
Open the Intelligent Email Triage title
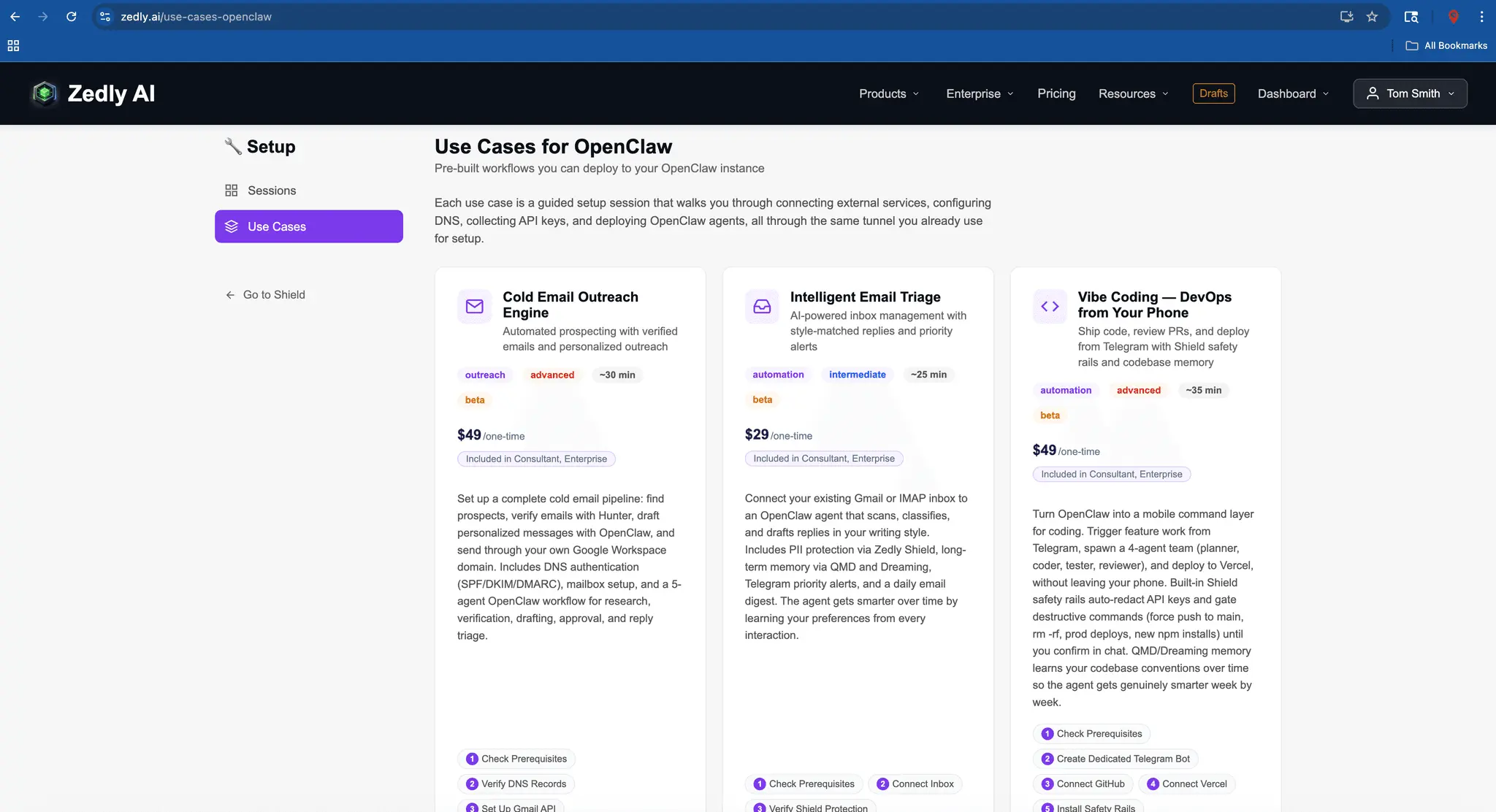[x=865, y=297]
